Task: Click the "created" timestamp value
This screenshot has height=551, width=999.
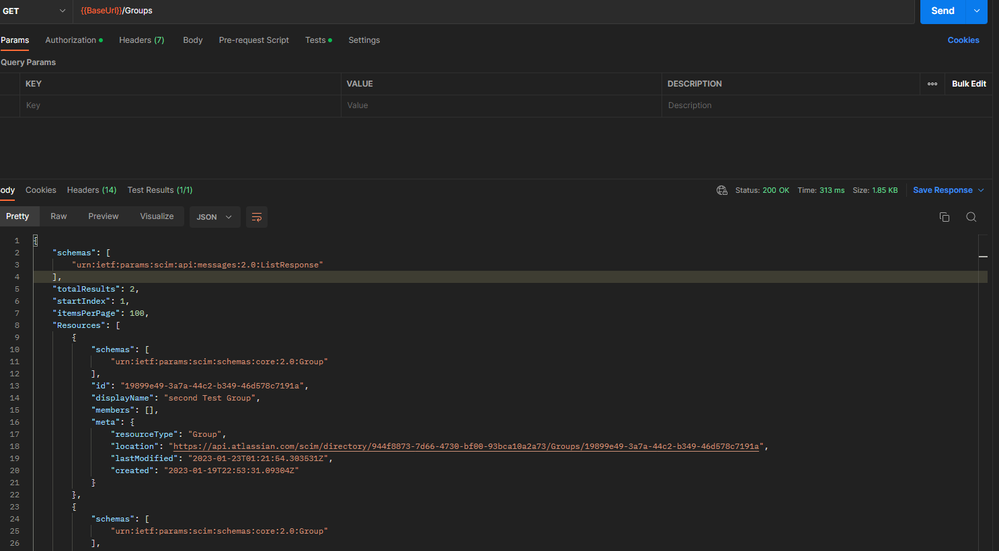Action: [231, 471]
